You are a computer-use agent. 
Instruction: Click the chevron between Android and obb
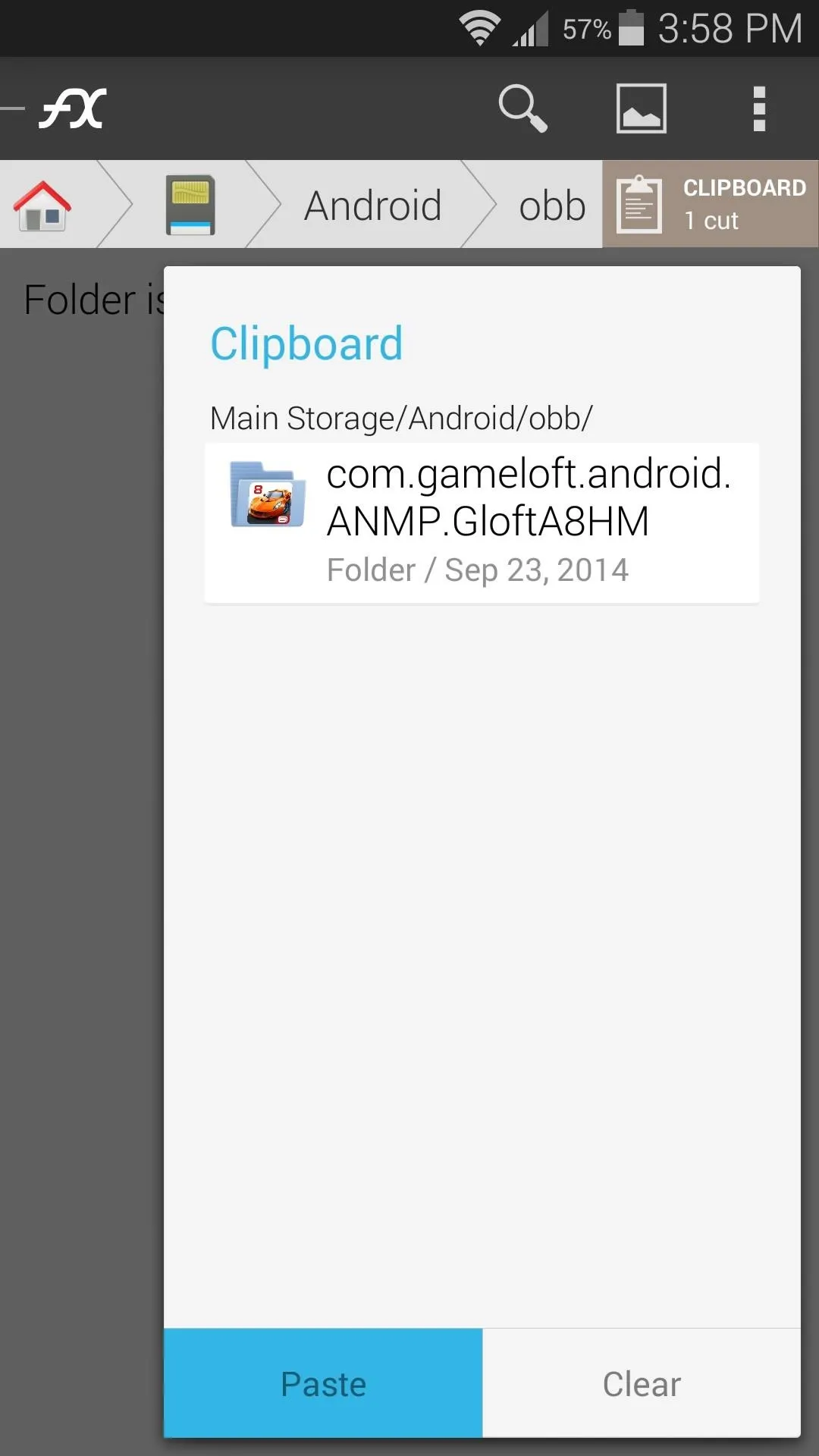[479, 204]
